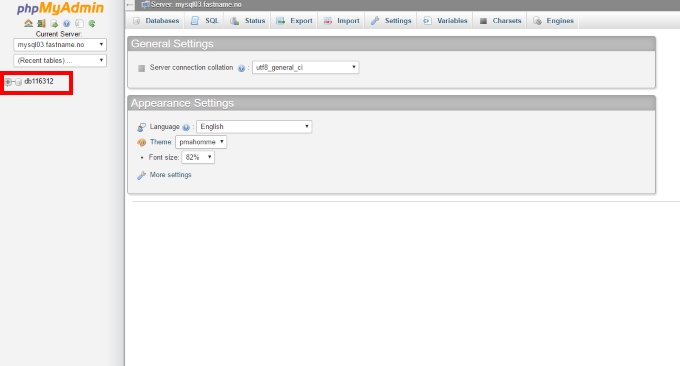Switch to the Databases tab
This screenshot has height=366, width=680.
(x=156, y=21)
